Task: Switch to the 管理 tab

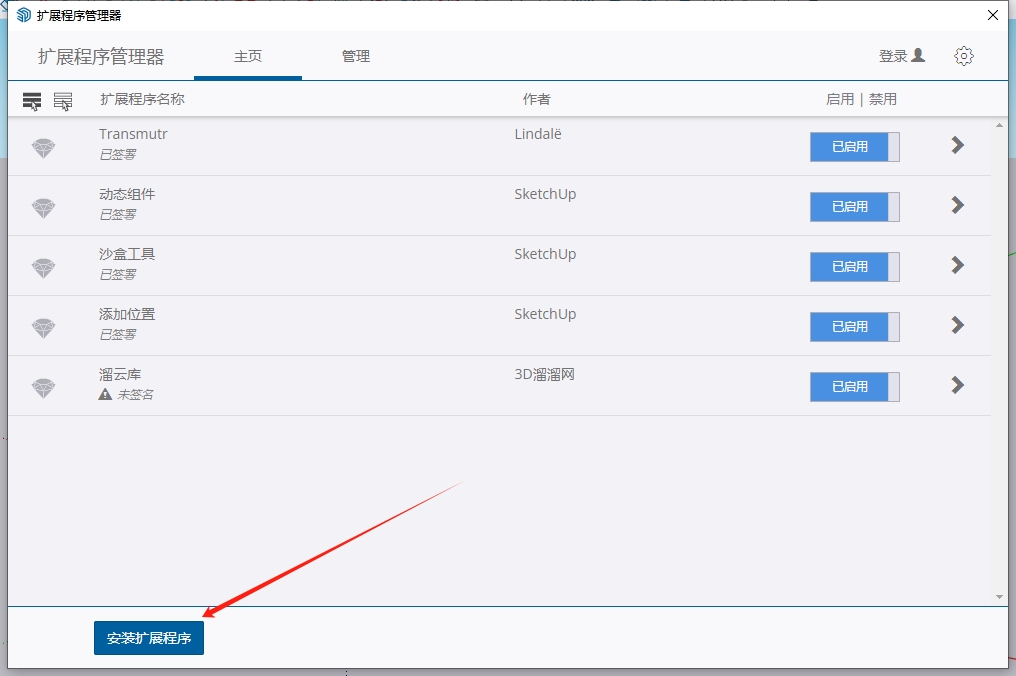Action: click(x=356, y=57)
